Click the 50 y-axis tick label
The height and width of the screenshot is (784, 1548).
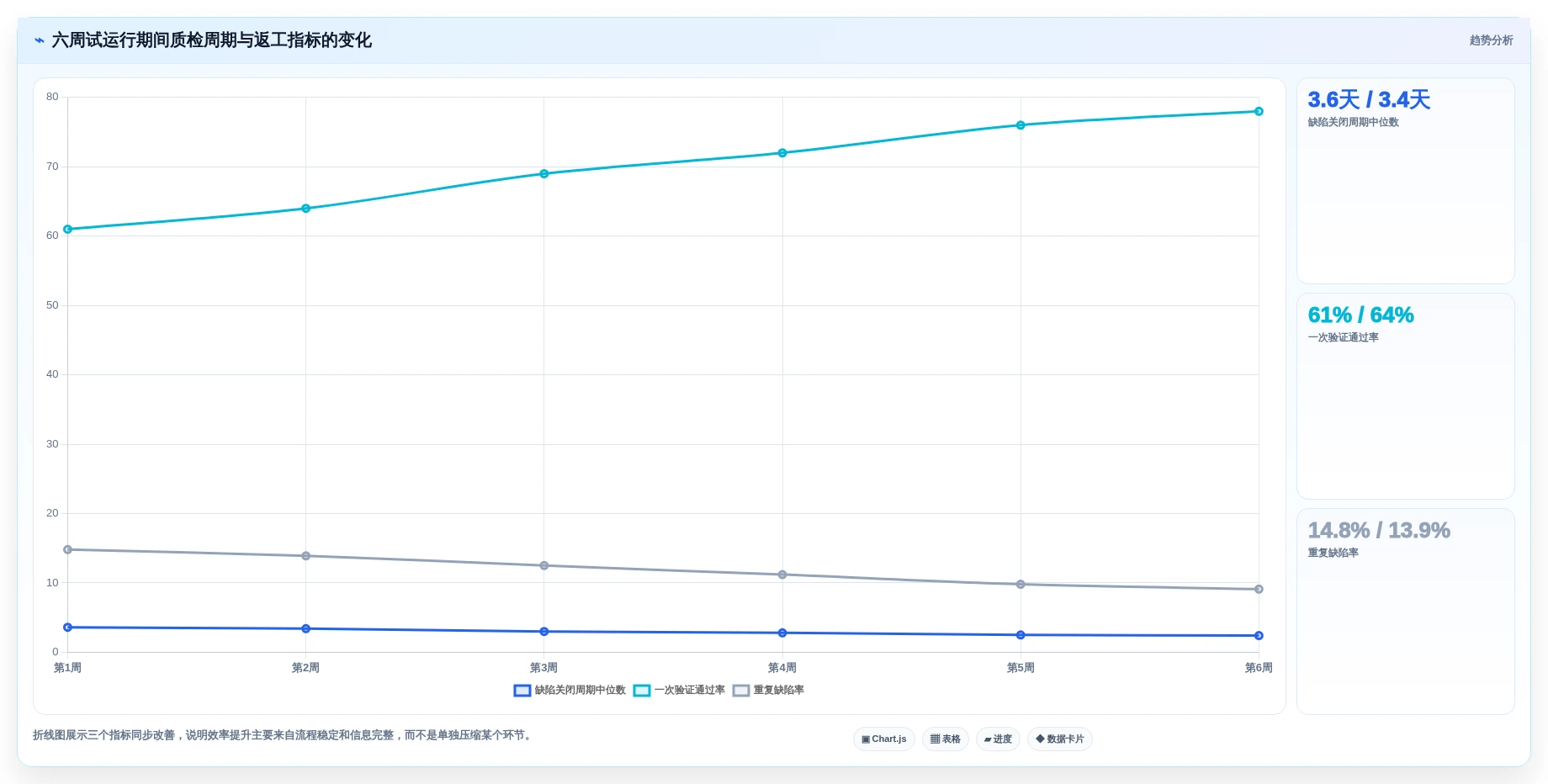click(x=52, y=305)
